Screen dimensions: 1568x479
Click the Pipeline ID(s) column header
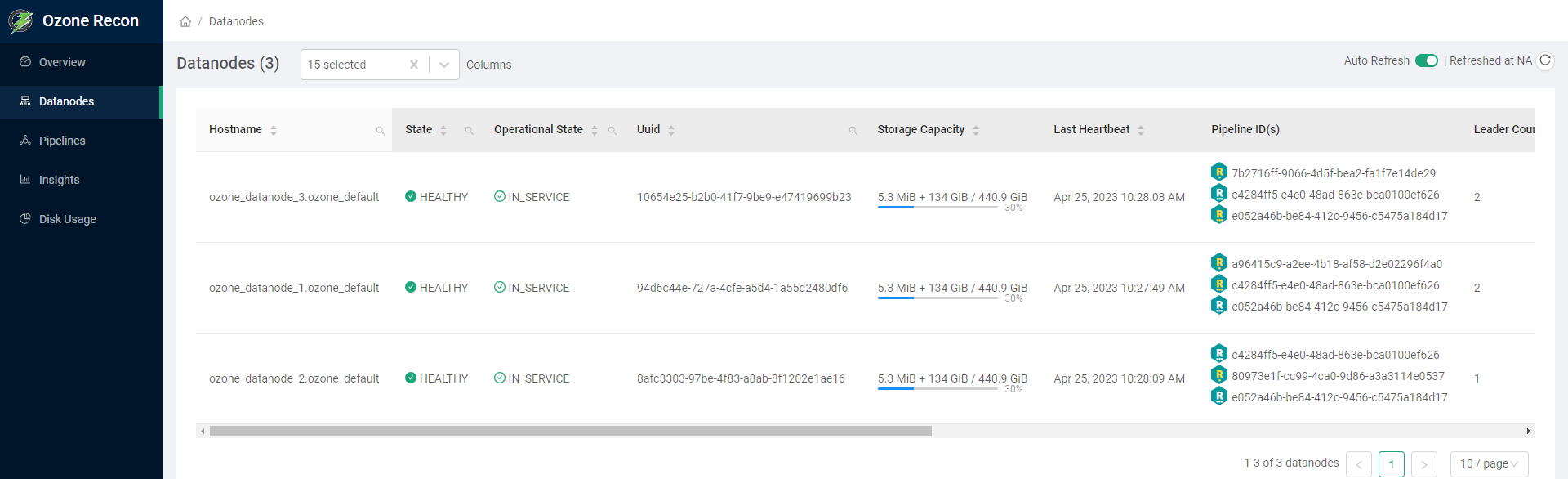tap(1245, 129)
